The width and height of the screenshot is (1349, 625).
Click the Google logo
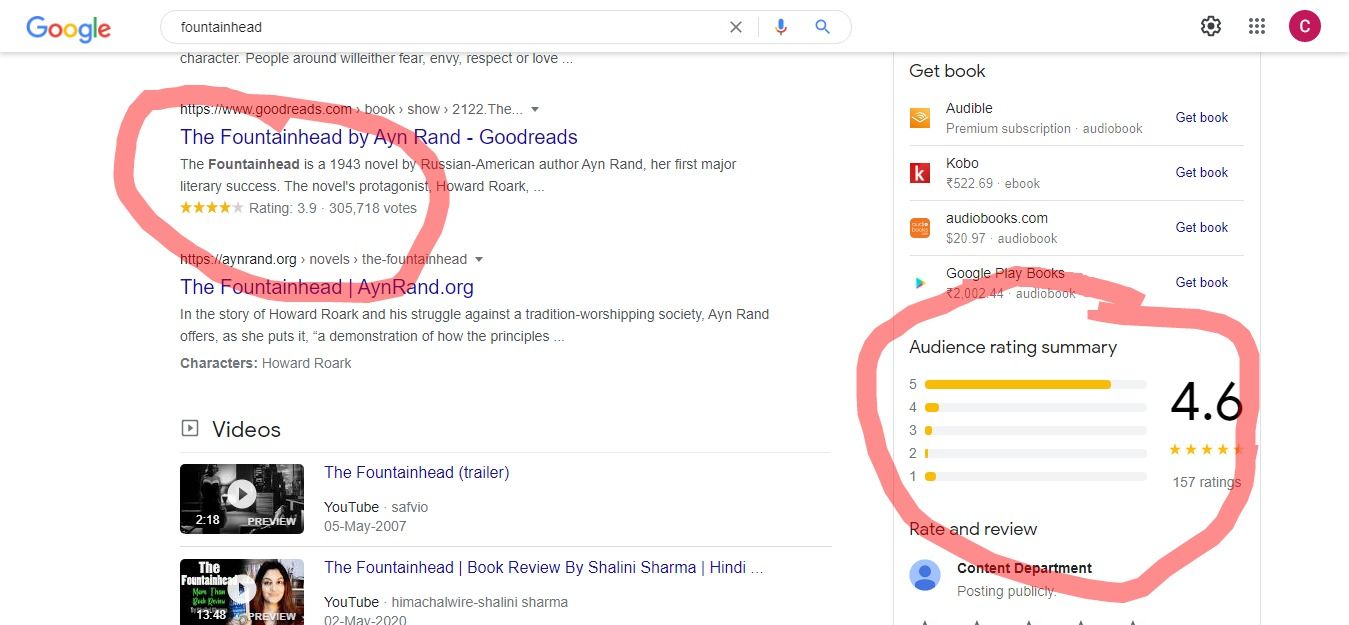click(68, 29)
